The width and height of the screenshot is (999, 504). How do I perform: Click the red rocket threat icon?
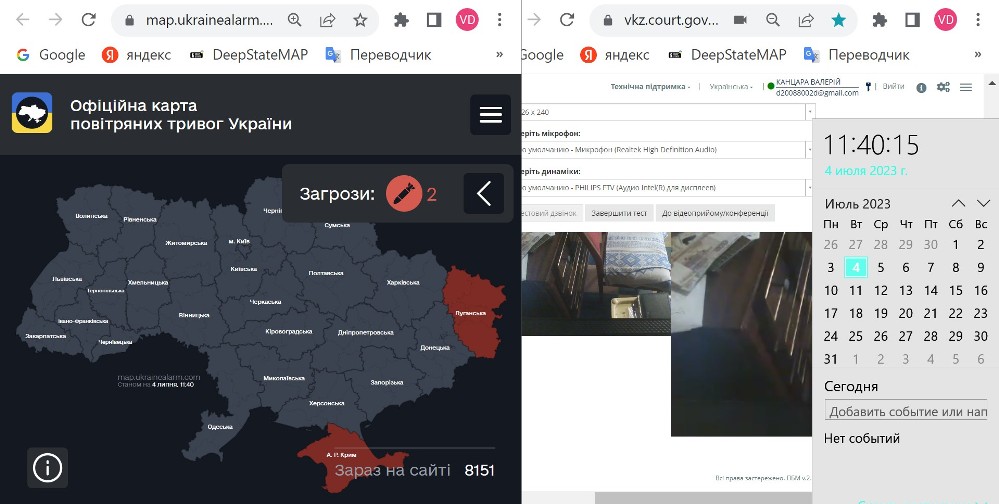click(404, 194)
